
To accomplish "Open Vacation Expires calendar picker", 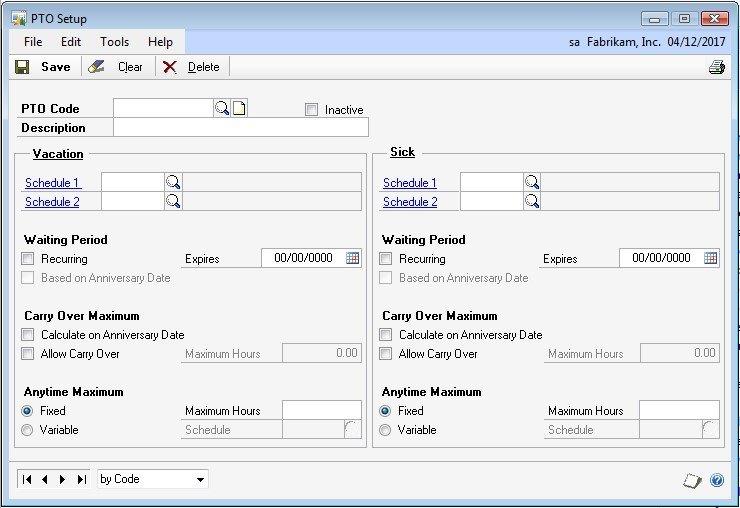I will pyautogui.click(x=353, y=258).
